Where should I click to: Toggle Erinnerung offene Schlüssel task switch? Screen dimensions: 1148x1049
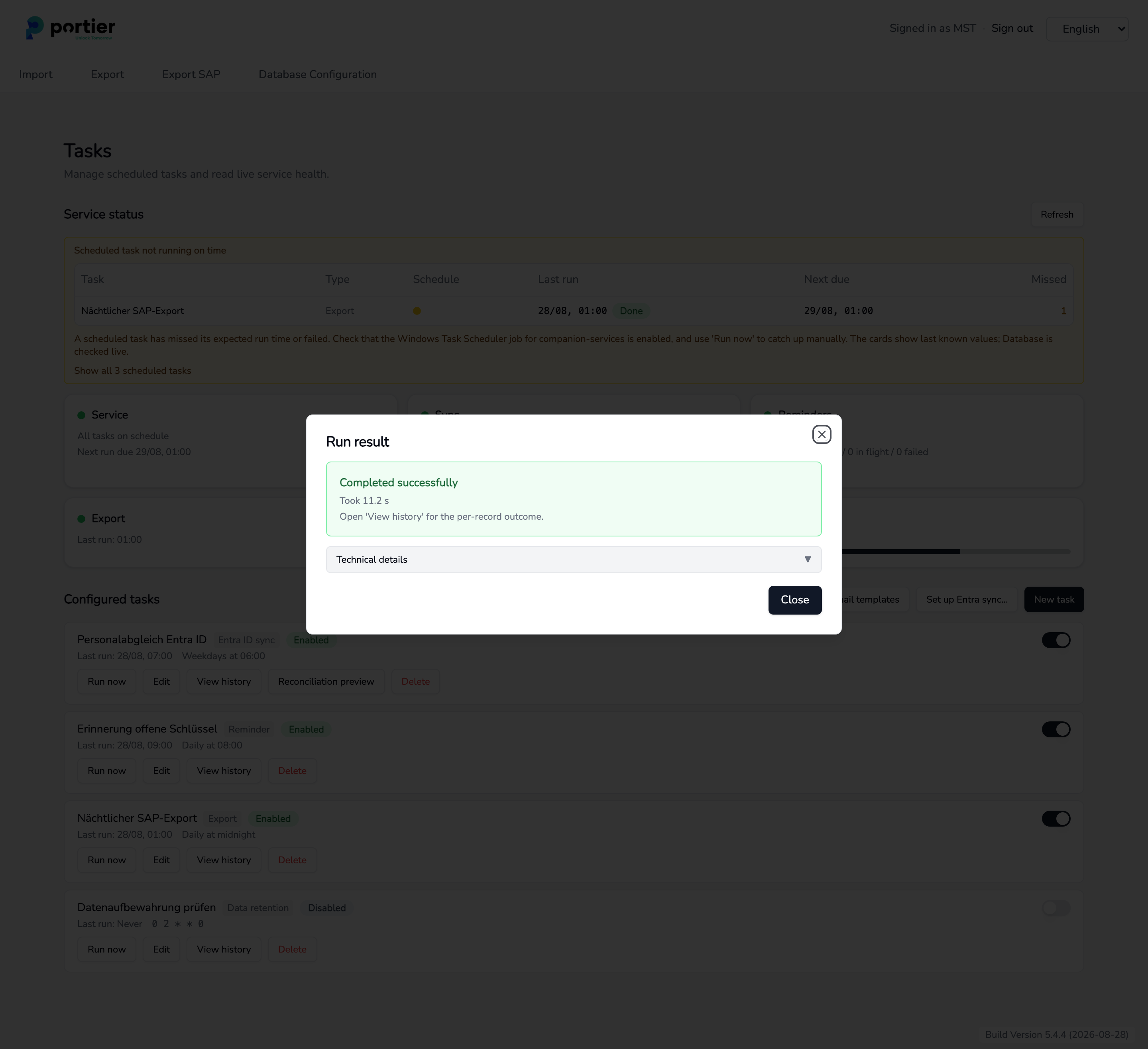click(1056, 729)
